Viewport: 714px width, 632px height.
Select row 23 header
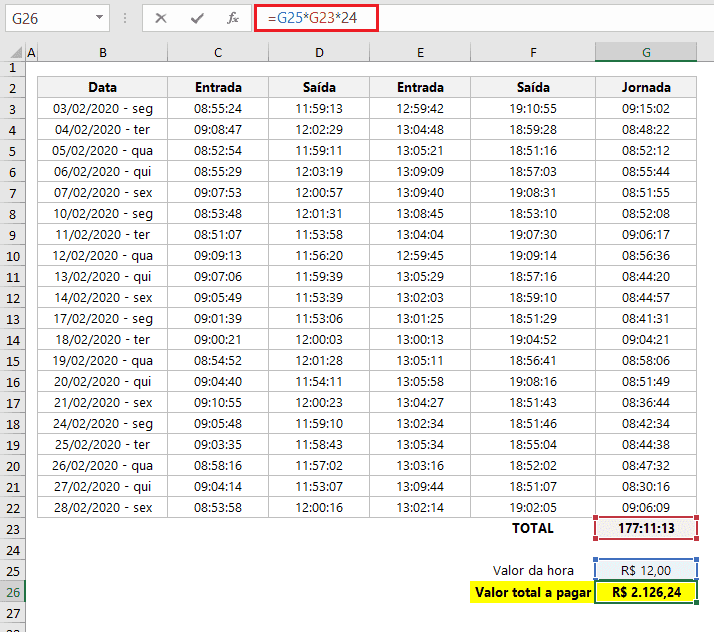click(x=12, y=529)
